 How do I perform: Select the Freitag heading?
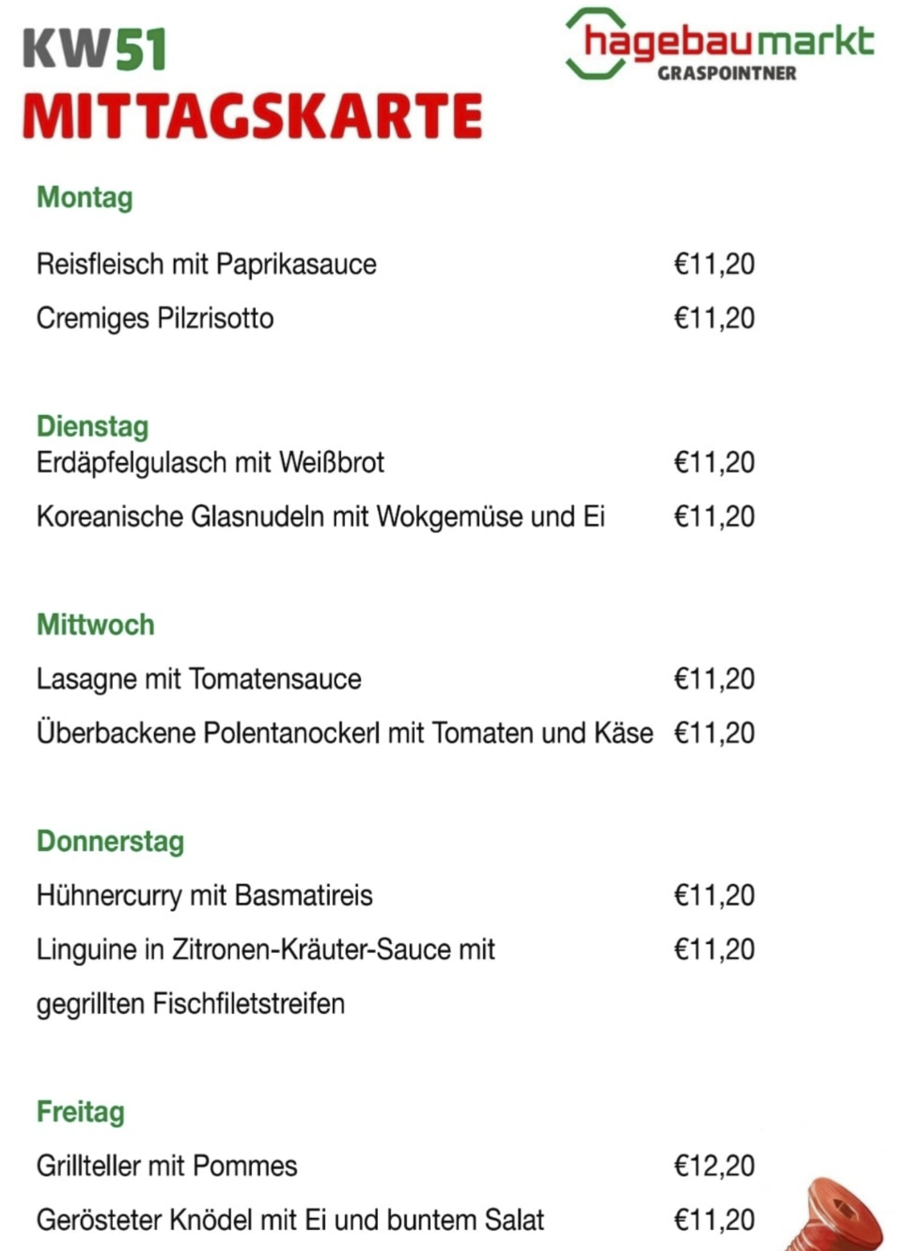pyautogui.click(x=81, y=1111)
